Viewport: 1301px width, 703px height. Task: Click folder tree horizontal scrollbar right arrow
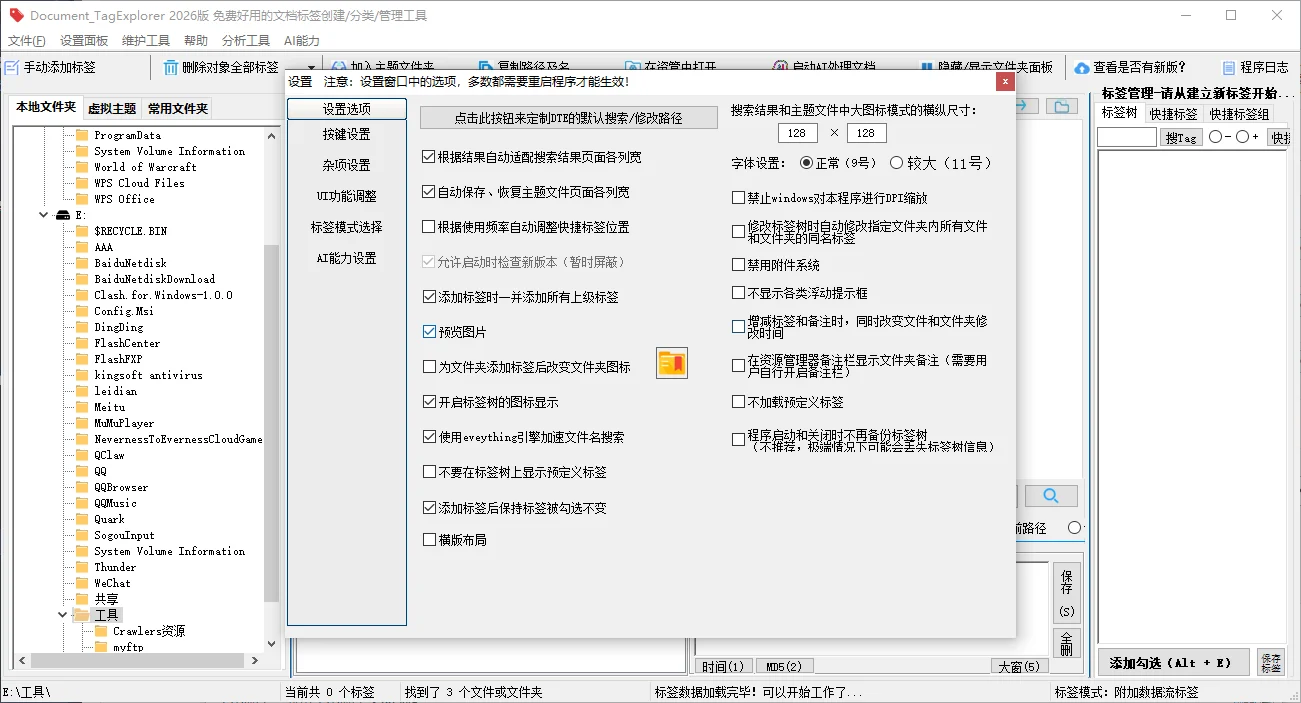coord(253,661)
